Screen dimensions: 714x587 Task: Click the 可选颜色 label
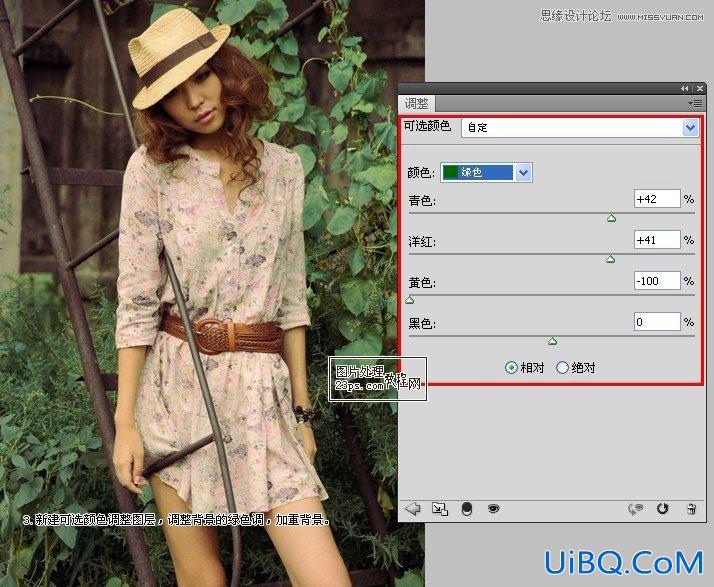[x=427, y=125]
